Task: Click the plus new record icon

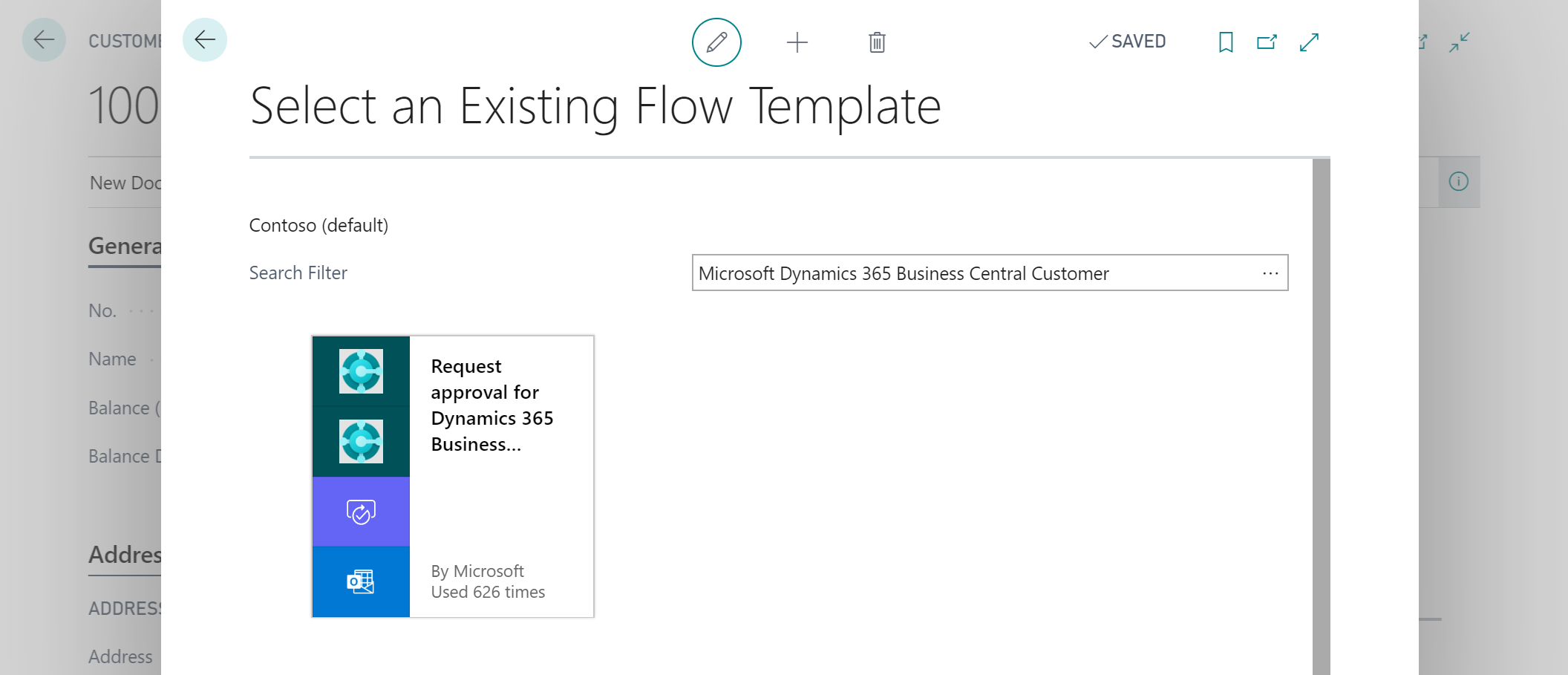Action: pyautogui.click(x=797, y=42)
